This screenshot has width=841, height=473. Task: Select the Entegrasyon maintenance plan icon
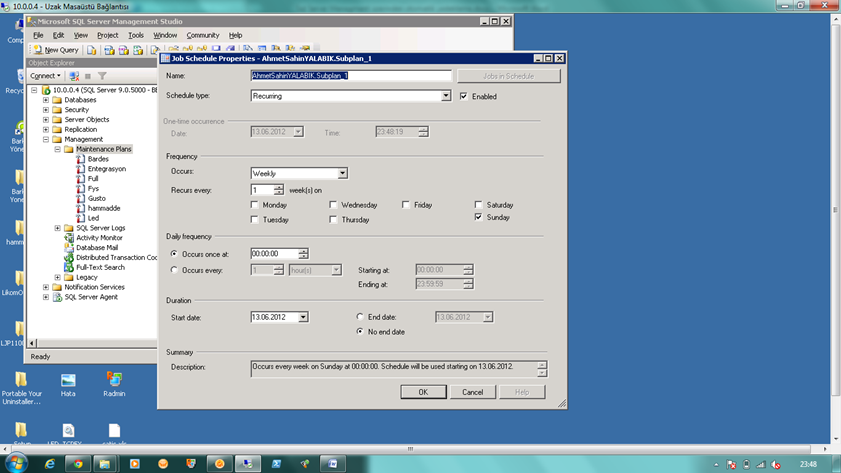(x=81, y=169)
